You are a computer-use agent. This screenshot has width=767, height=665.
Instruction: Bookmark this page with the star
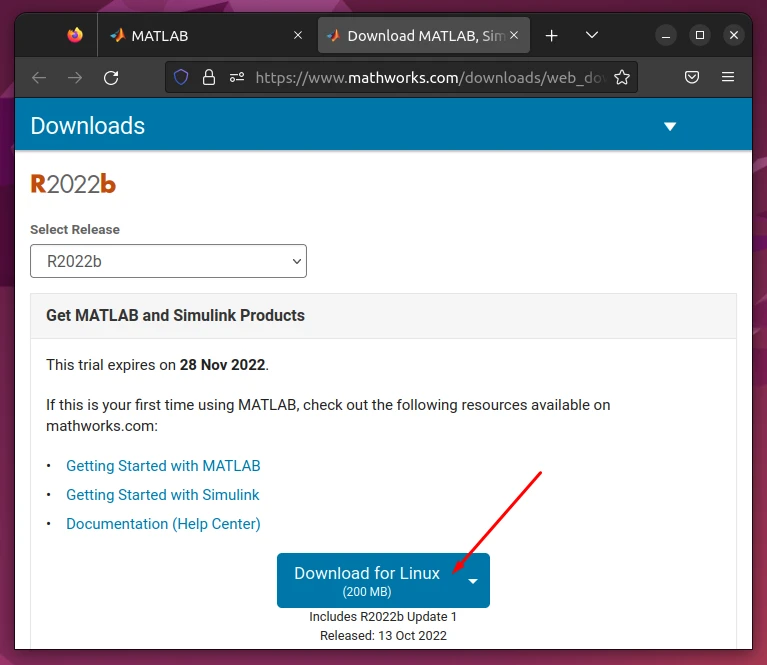tap(622, 77)
